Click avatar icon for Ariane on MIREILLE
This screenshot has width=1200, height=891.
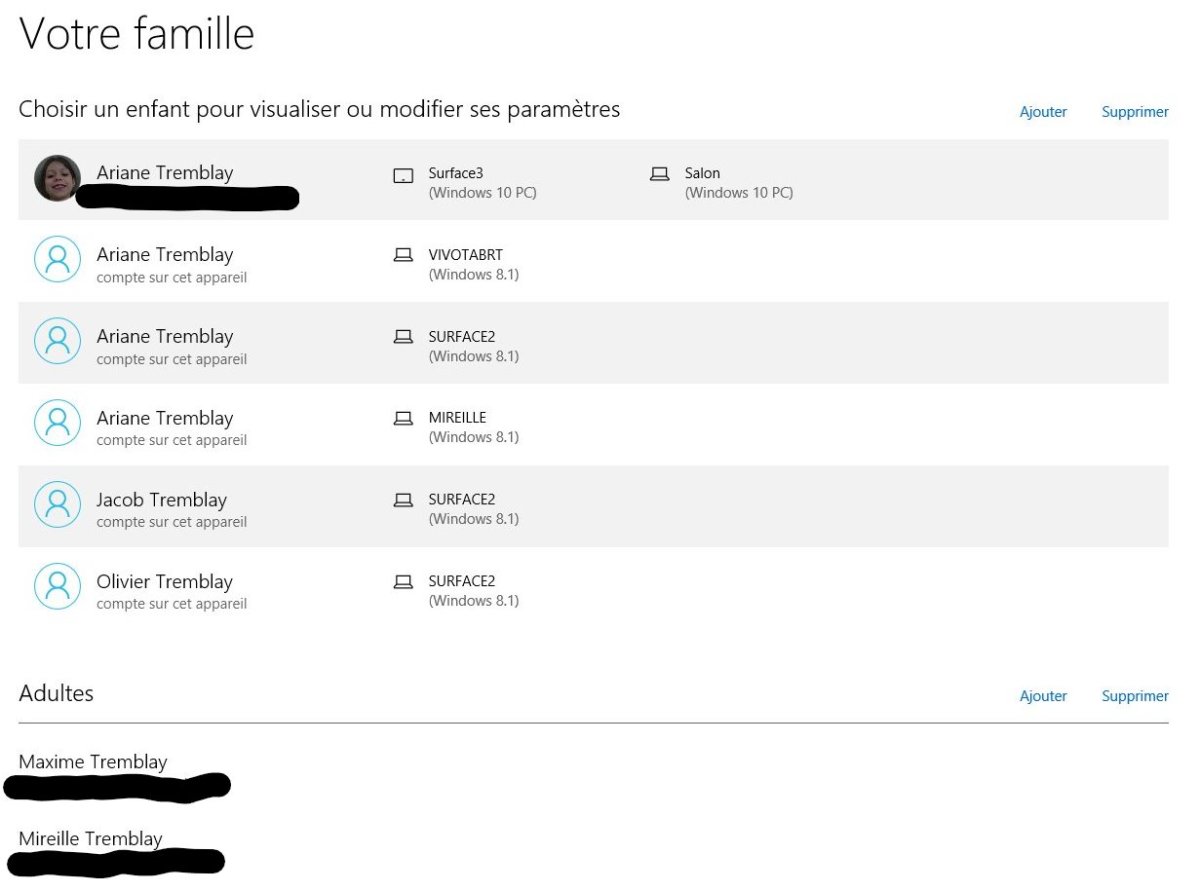point(57,423)
